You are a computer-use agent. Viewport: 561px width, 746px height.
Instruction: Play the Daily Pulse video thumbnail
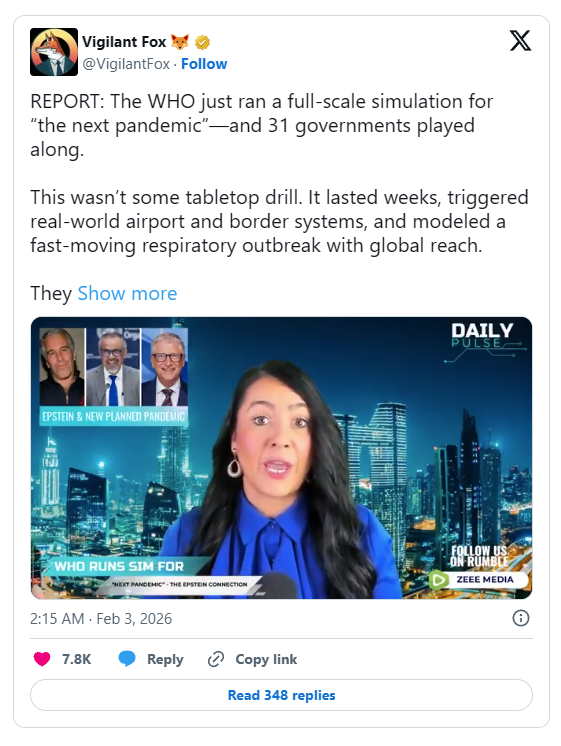coord(281,458)
